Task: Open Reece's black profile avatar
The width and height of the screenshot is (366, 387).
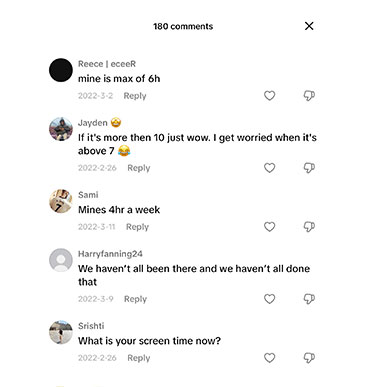Action: coord(61,70)
